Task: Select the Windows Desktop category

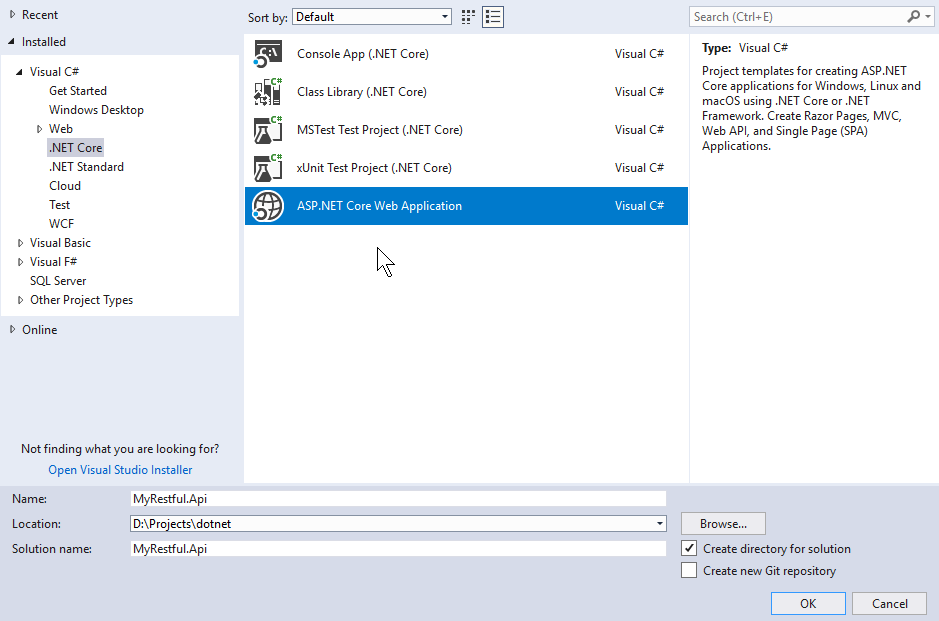Action: [96, 110]
